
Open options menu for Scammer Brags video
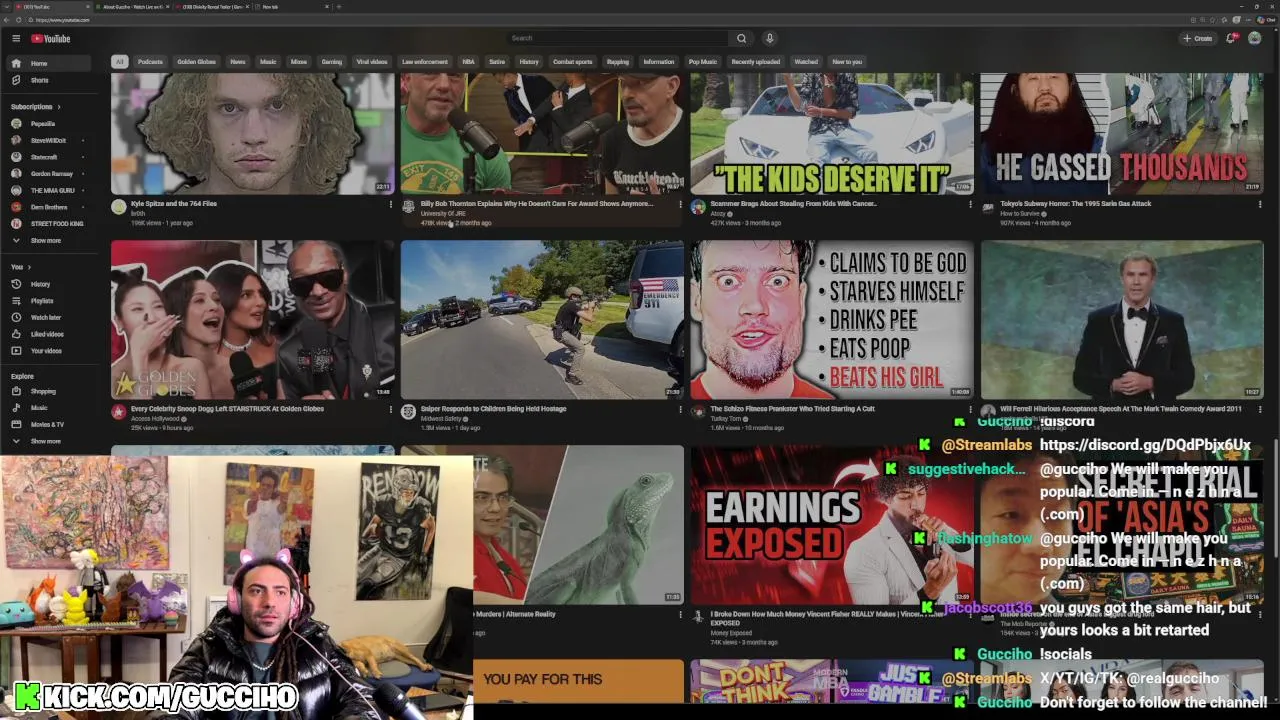click(x=970, y=204)
